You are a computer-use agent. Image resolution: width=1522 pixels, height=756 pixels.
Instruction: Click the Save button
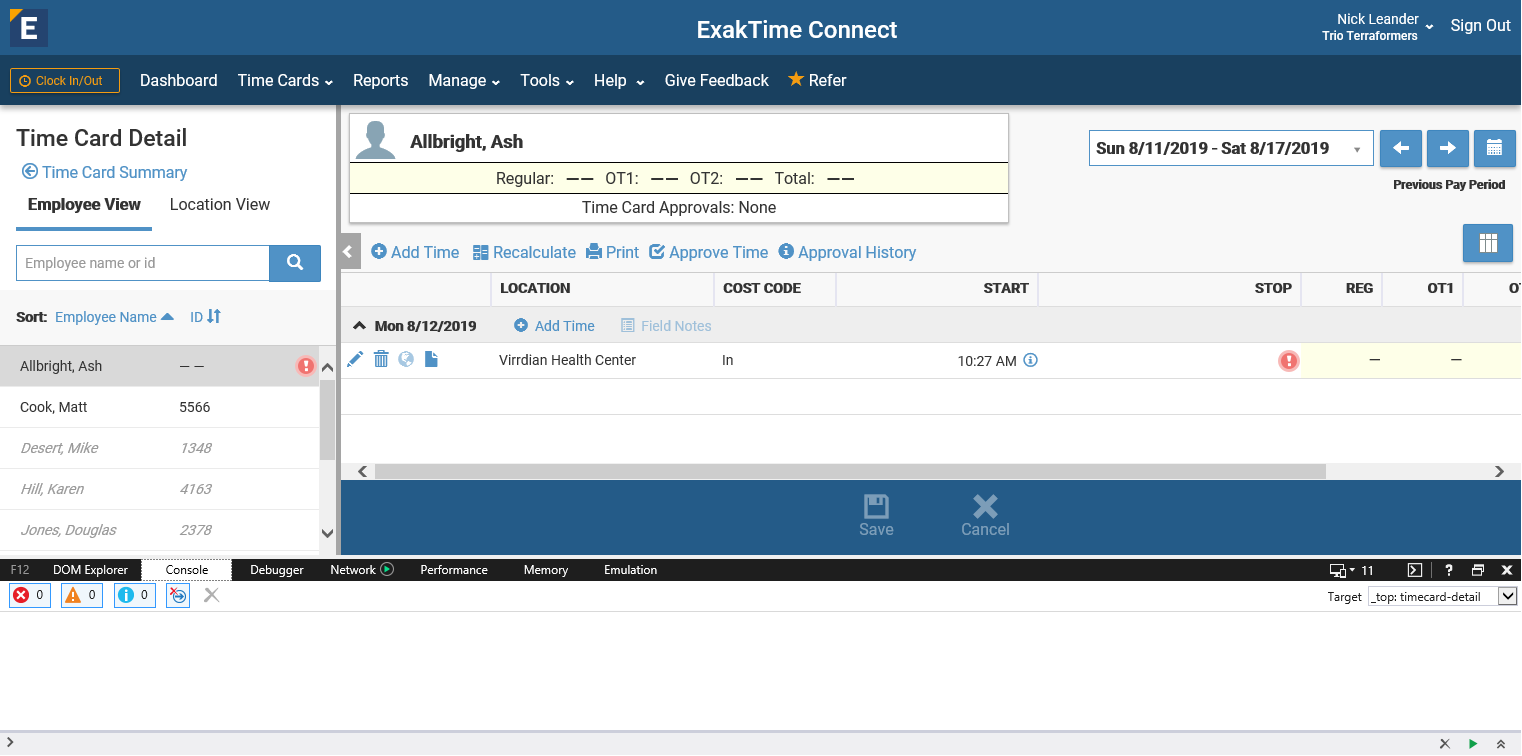point(876,516)
